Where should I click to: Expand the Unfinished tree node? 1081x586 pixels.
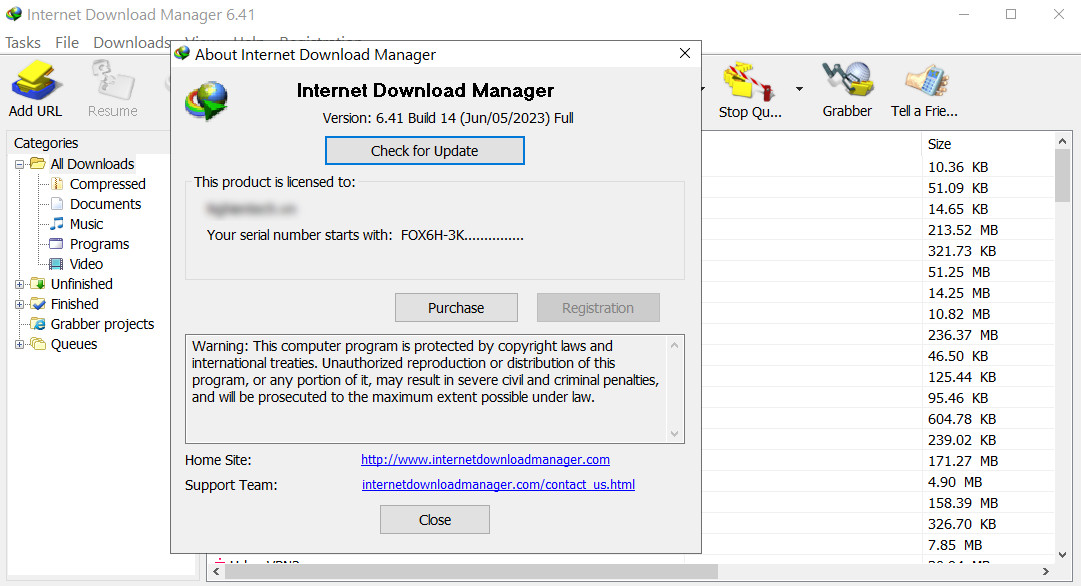[x=19, y=284]
